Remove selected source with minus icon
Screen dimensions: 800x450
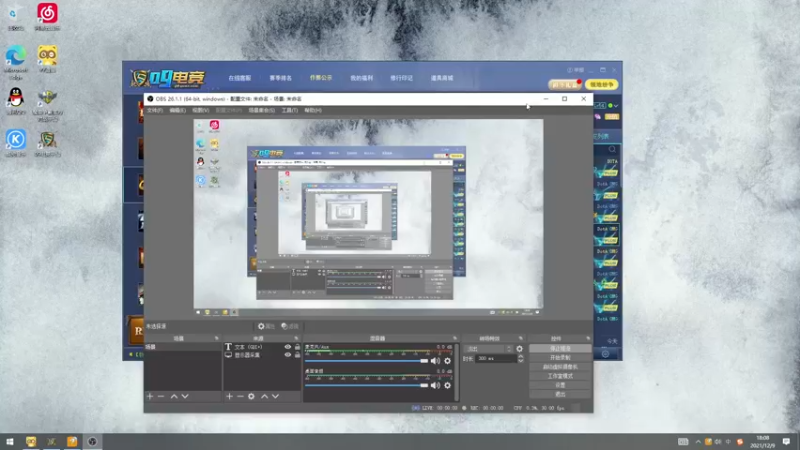[x=240, y=396]
